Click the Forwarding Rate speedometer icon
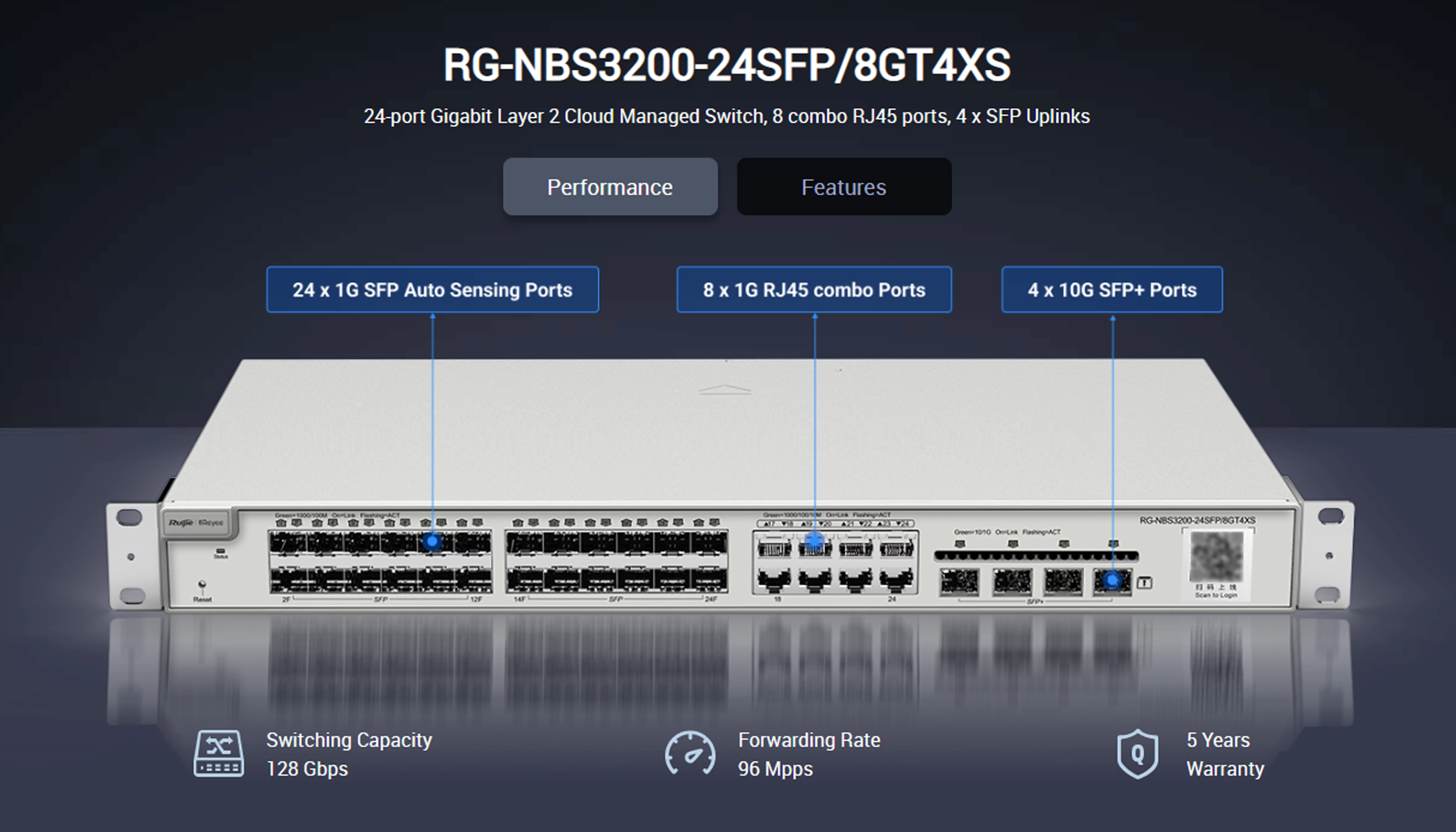The image size is (1456, 832). [x=690, y=753]
